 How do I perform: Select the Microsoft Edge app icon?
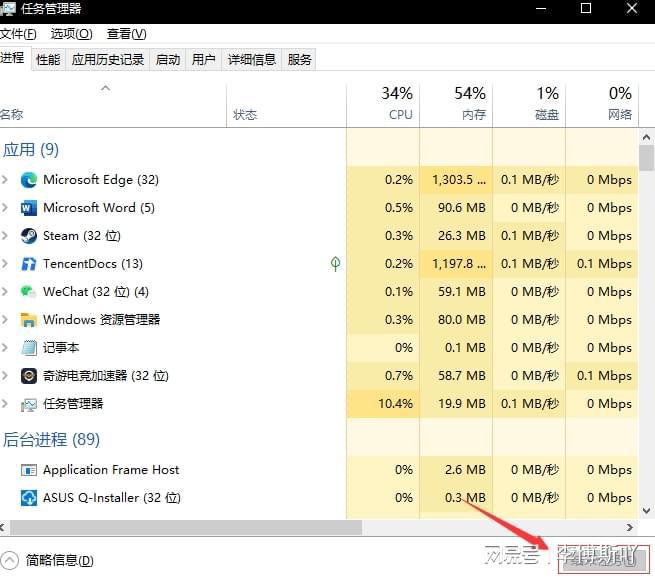point(29,180)
